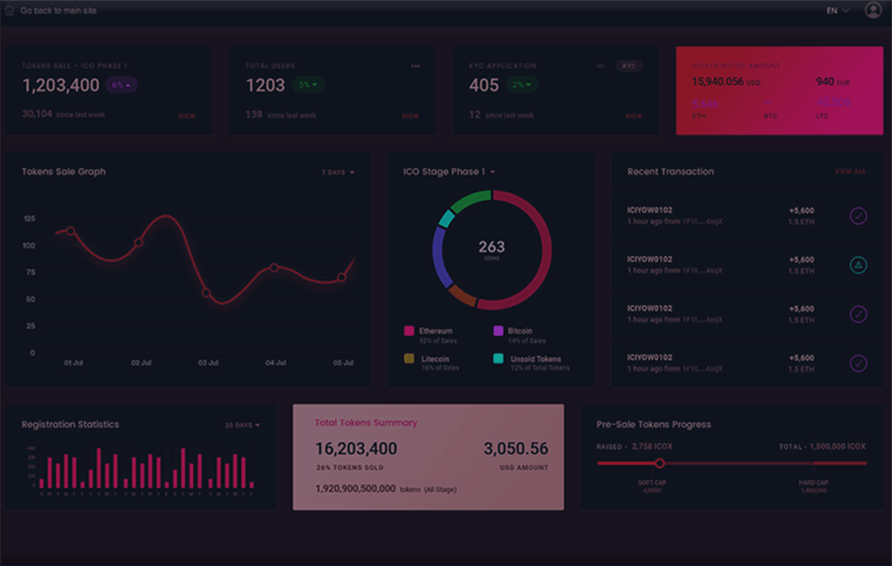Image resolution: width=892 pixels, height=566 pixels.
Task: Expand the 7 Days range dropdown
Action: [x=338, y=172]
